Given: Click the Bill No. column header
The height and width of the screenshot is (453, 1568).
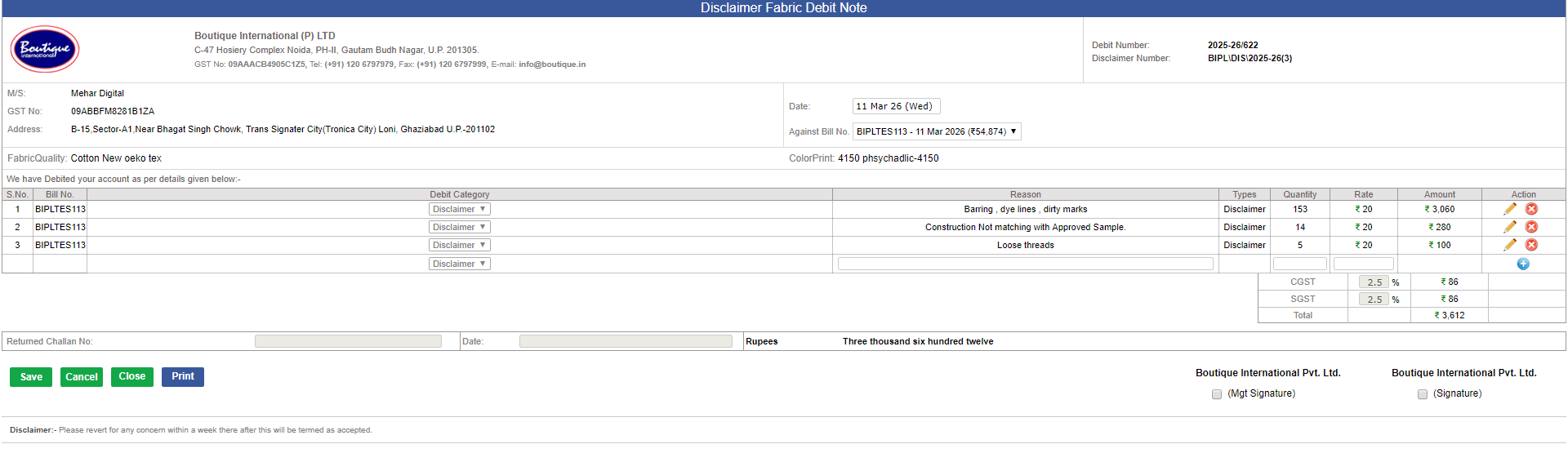Looking at the screenshot, I should click(60, 194).
